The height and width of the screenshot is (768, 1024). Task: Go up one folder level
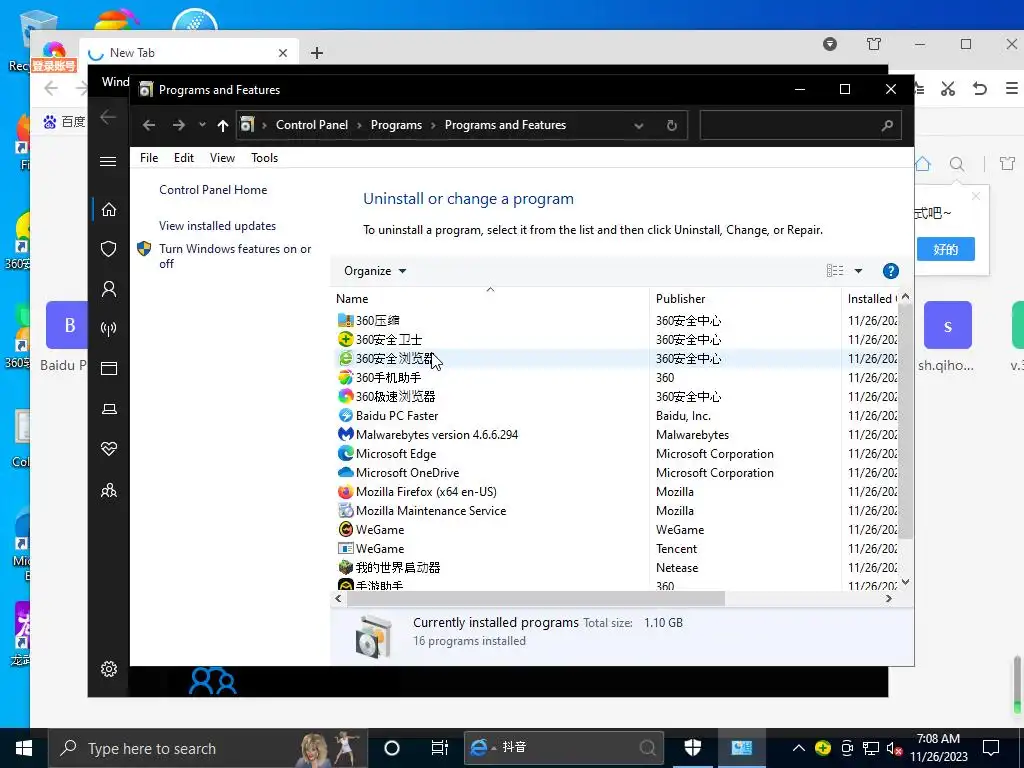pos(223,125)
